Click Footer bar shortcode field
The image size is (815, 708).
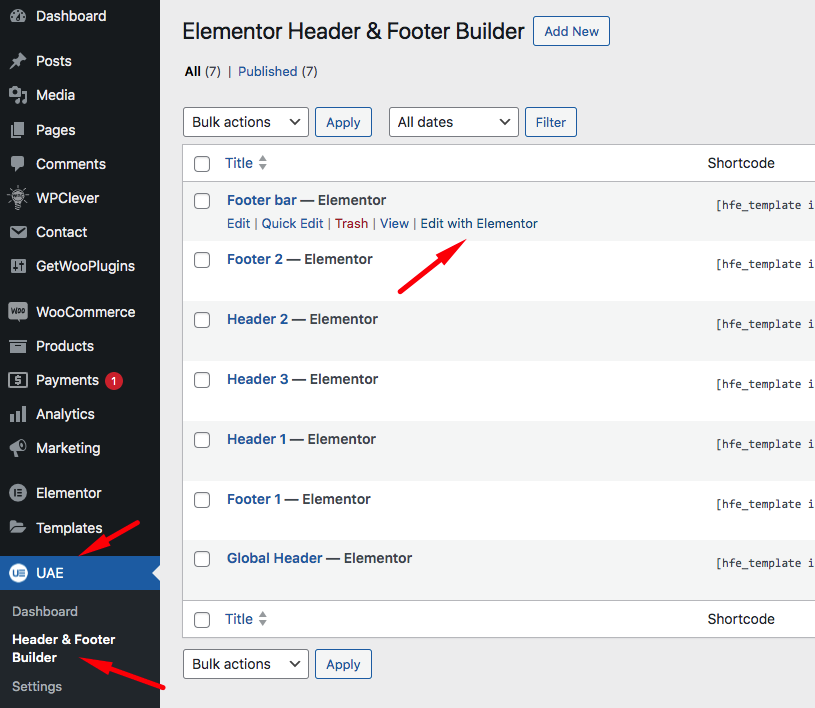(765, 205)
